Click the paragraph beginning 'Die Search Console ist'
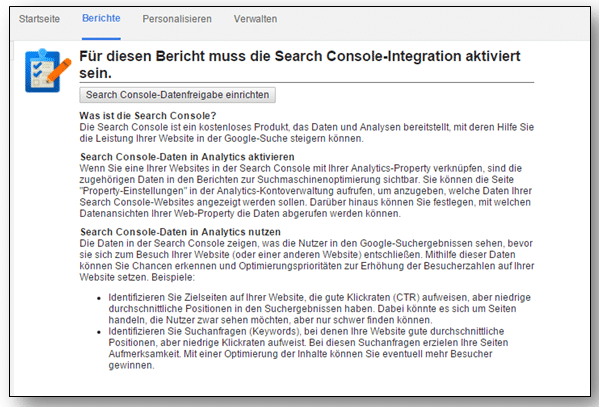The height and width of the screenshot is (407, 599). 307,133
